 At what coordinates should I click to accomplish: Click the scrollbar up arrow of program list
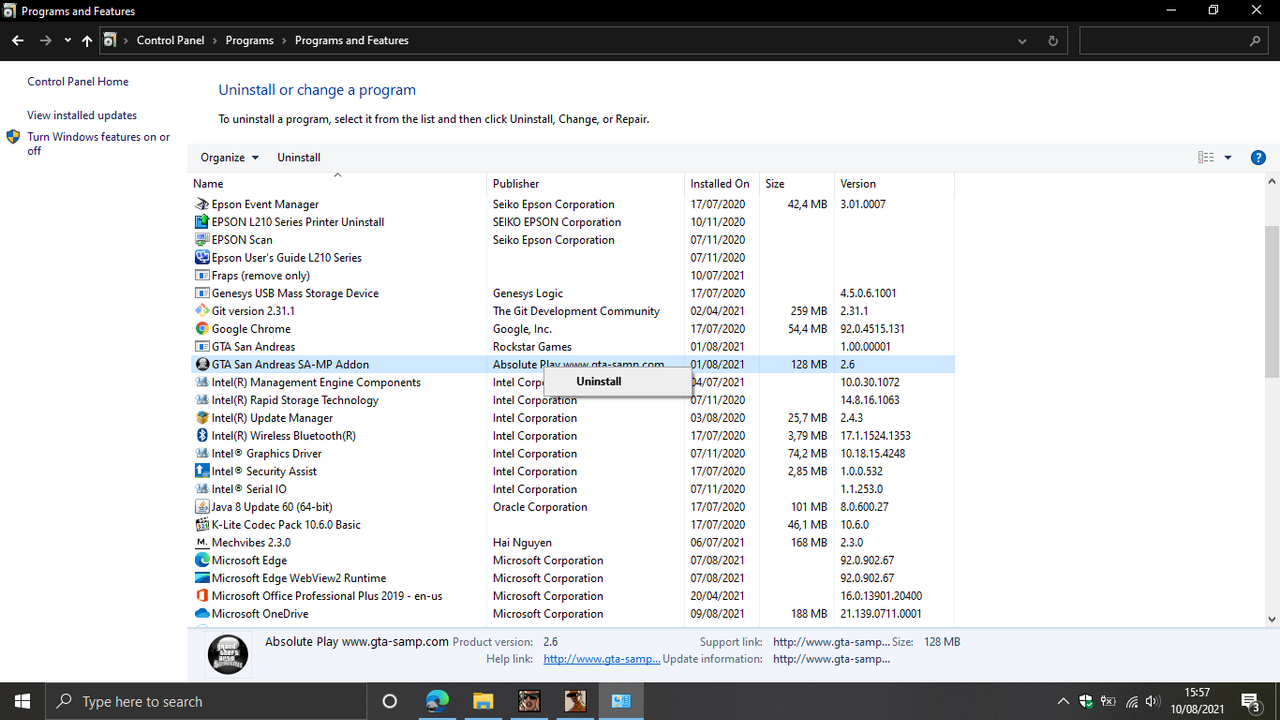pyautogui.click(x=1272, y=183)
